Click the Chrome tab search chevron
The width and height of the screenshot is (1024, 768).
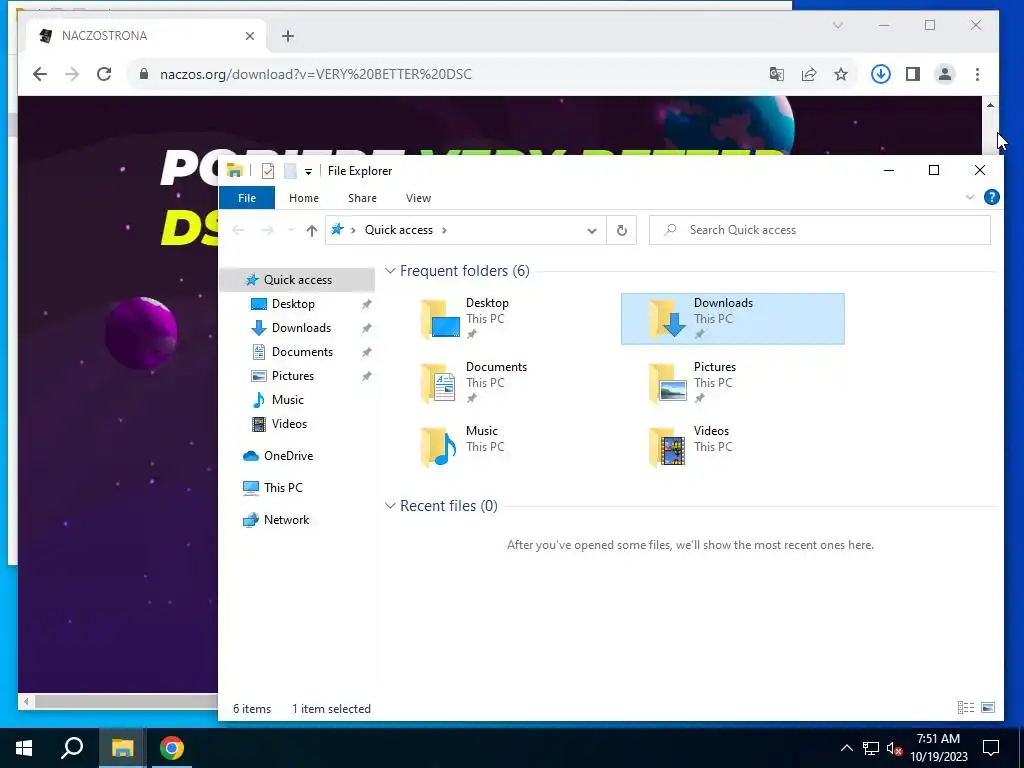pos(838,25)
